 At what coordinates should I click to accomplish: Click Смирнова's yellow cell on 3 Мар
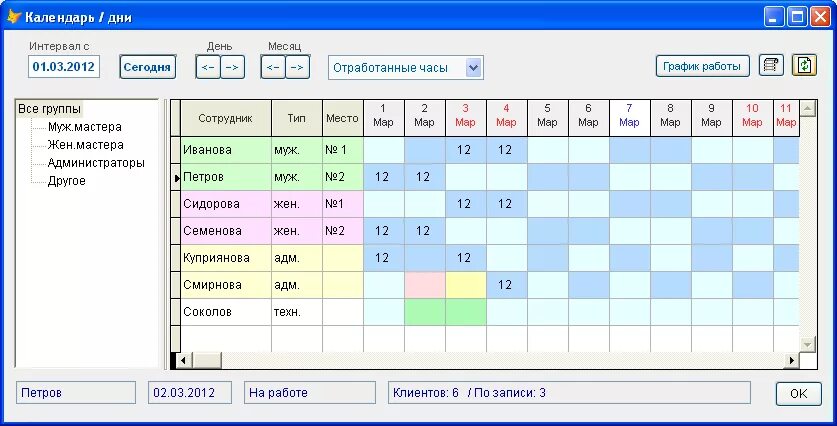pos(465,285)
